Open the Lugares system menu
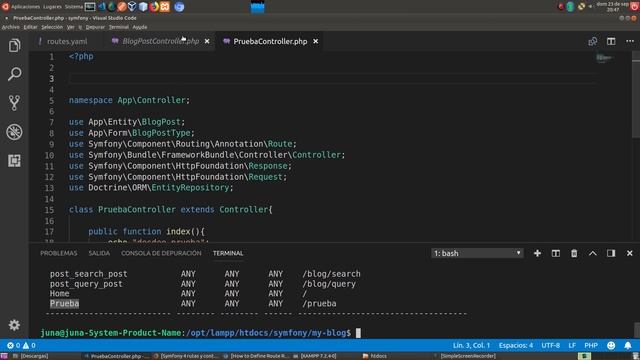This screenshot has width=640, height=360. 52,7
